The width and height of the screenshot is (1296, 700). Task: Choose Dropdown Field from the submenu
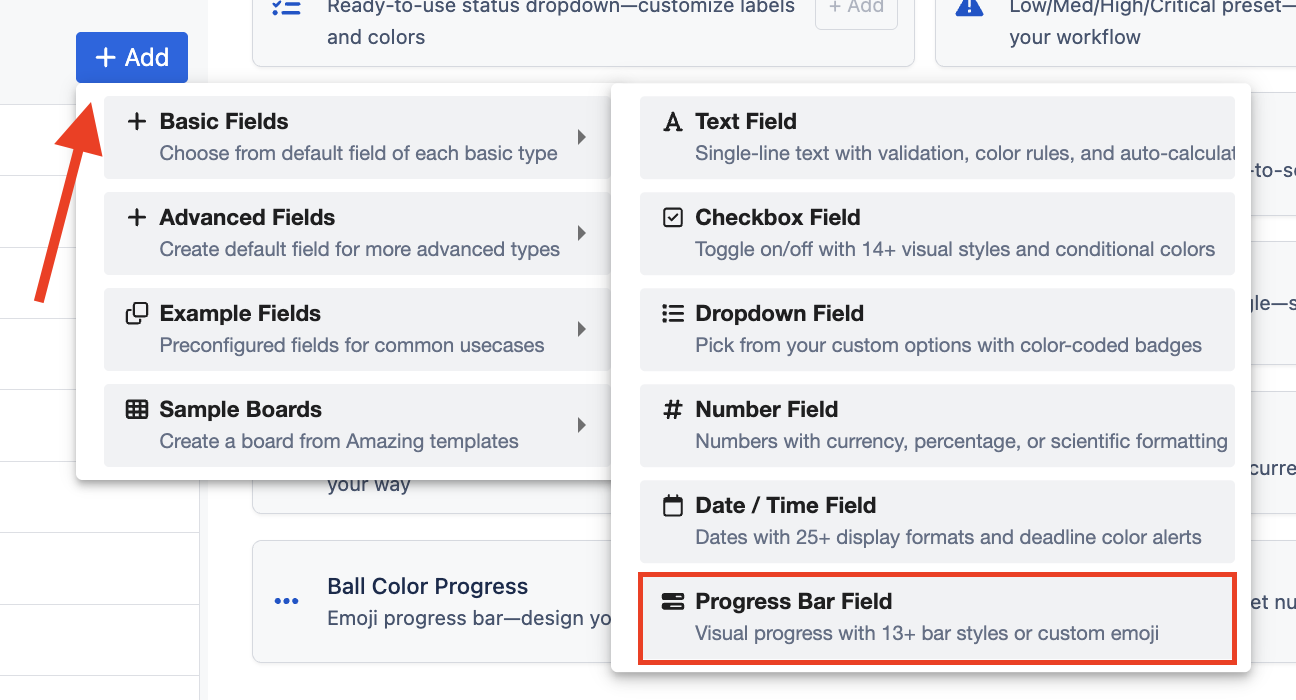(x=936, y=329)
